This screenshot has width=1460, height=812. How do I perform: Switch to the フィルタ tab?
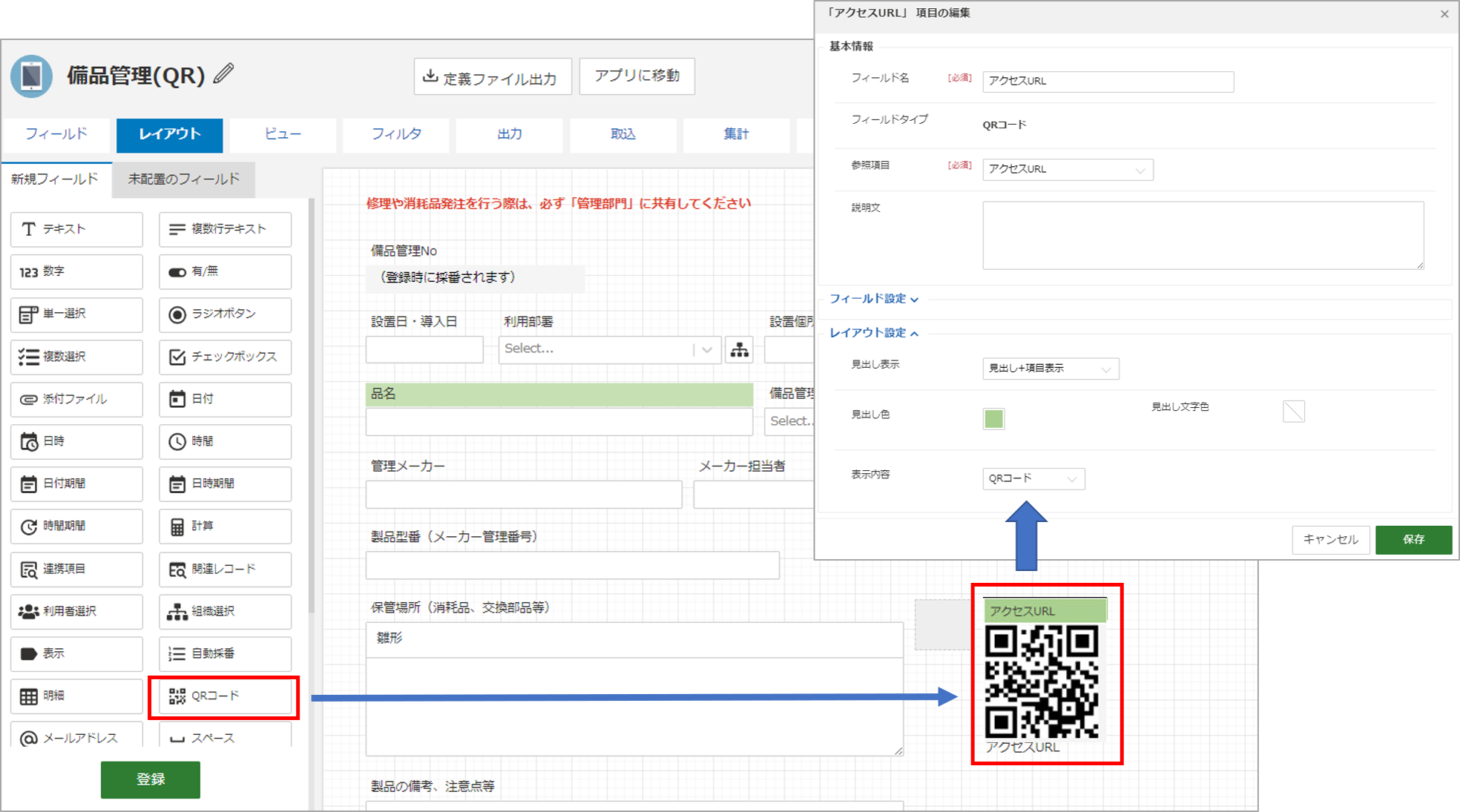pos(396,134)
